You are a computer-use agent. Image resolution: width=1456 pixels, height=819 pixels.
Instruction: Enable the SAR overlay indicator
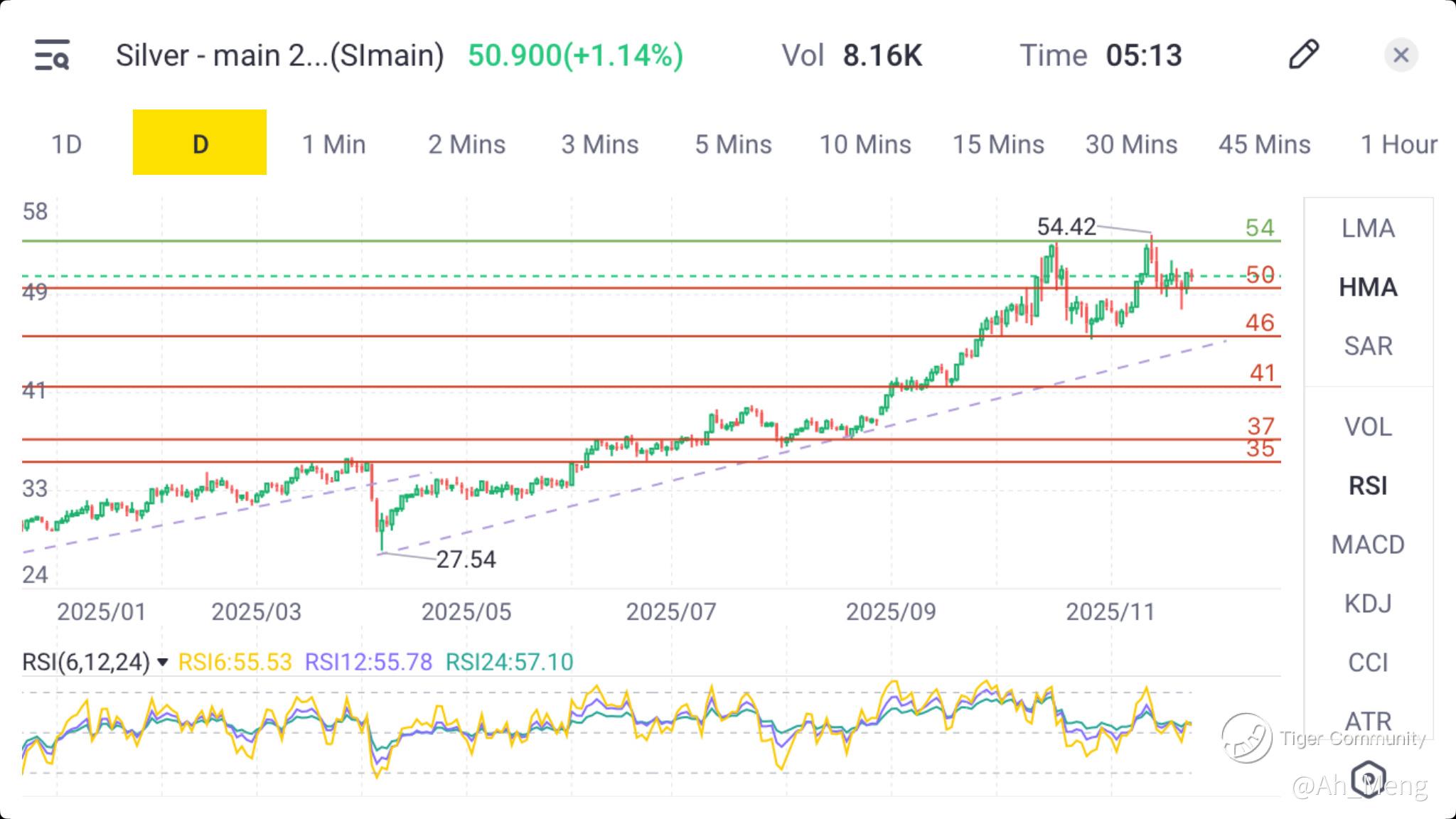pos(1368,346)
